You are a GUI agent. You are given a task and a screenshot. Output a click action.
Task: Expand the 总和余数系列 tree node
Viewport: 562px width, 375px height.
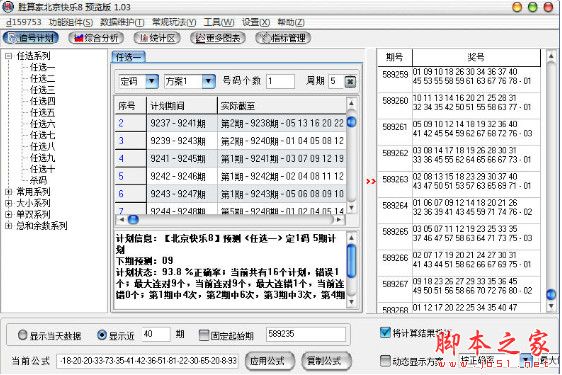point(9,226)
